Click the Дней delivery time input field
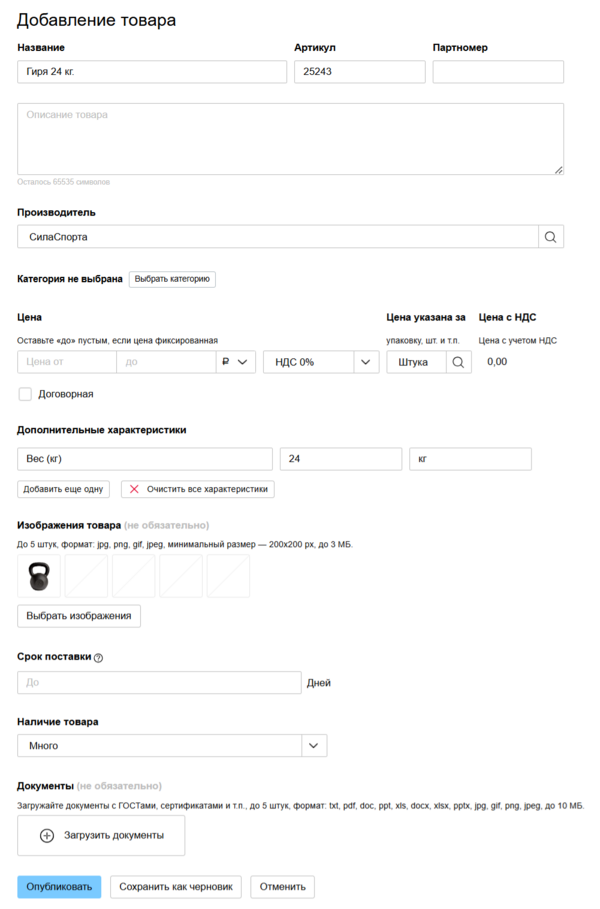 click(160, 682)
